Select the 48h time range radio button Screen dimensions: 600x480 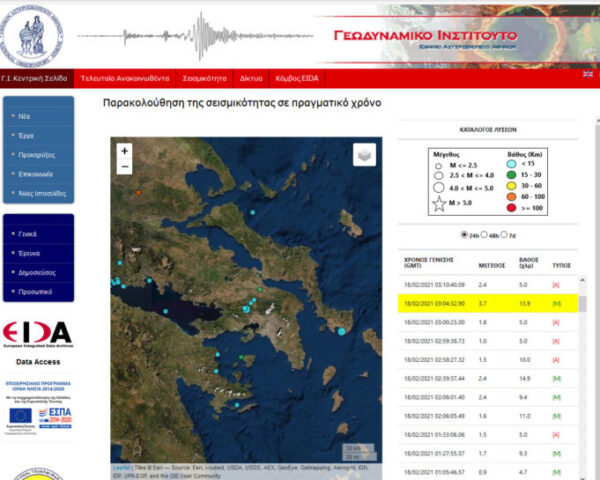pos(485,235)
